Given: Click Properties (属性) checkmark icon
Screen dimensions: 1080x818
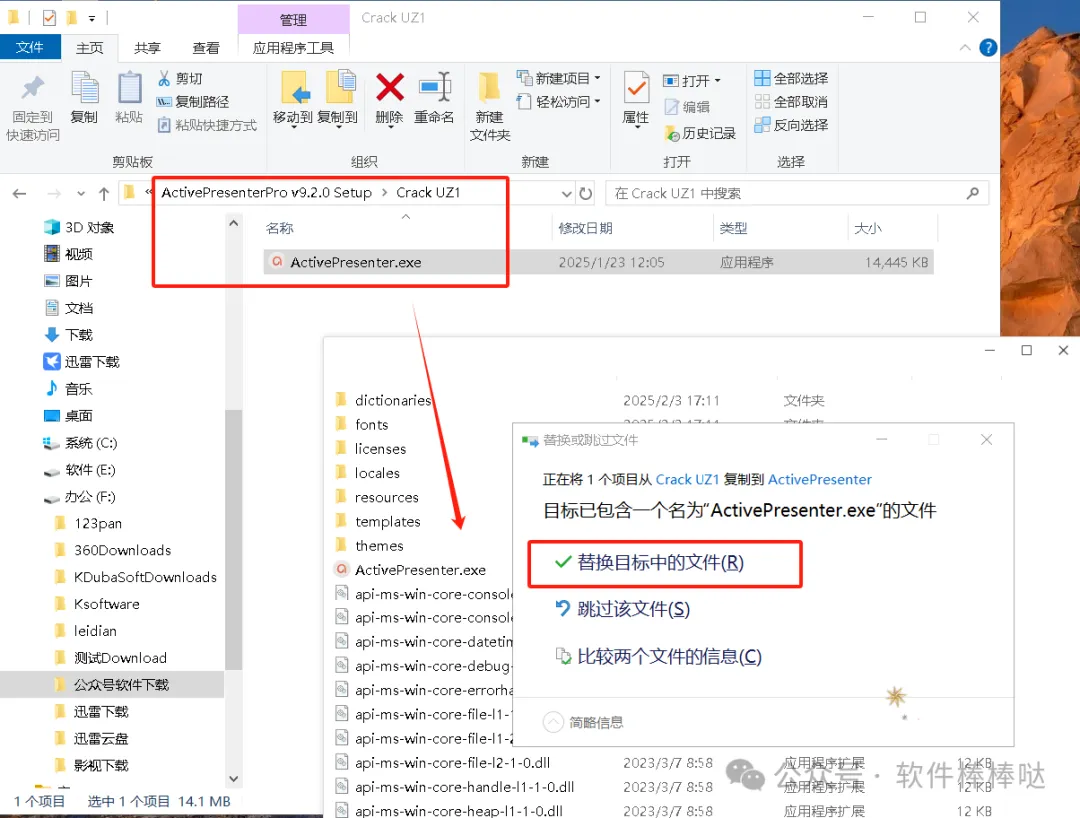Looking at the screenshot, I should [636, 88].
